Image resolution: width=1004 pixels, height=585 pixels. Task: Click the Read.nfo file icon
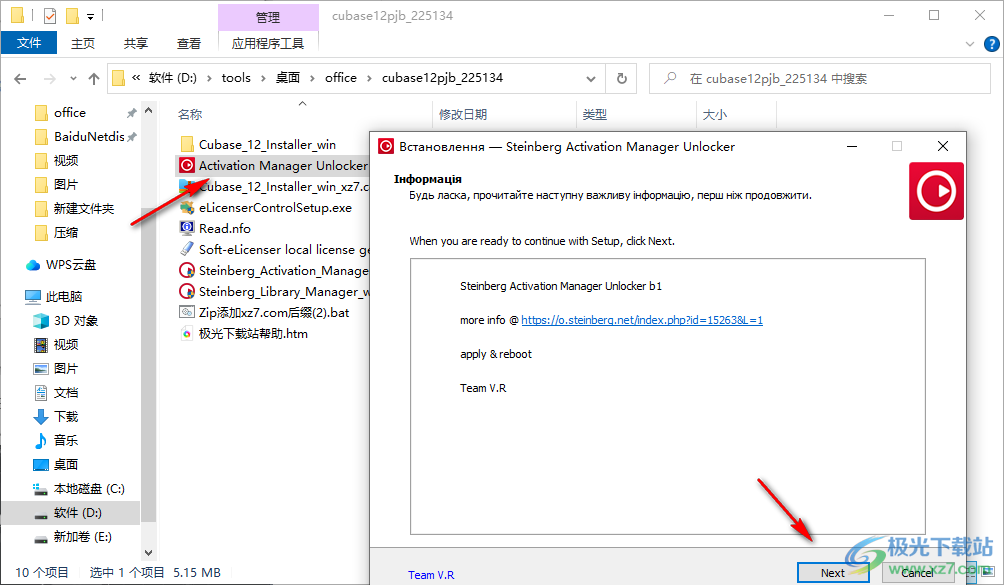(x=186, y=228)
